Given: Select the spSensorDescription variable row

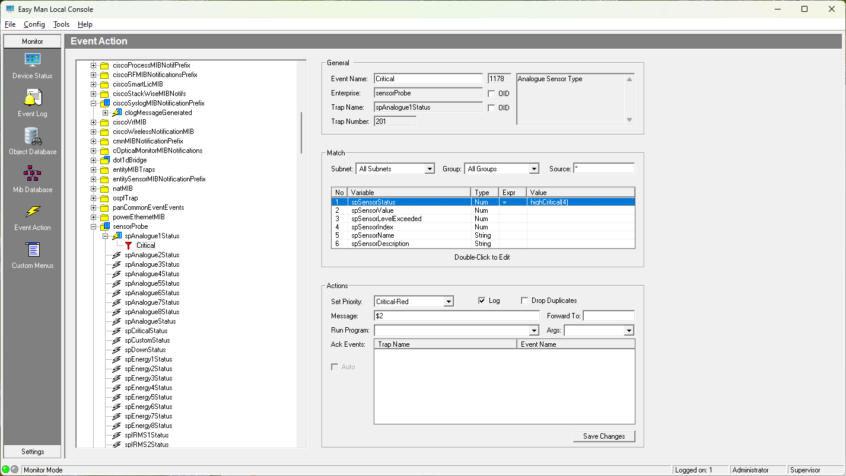Looking at the screenshot, I should point(483,244).
